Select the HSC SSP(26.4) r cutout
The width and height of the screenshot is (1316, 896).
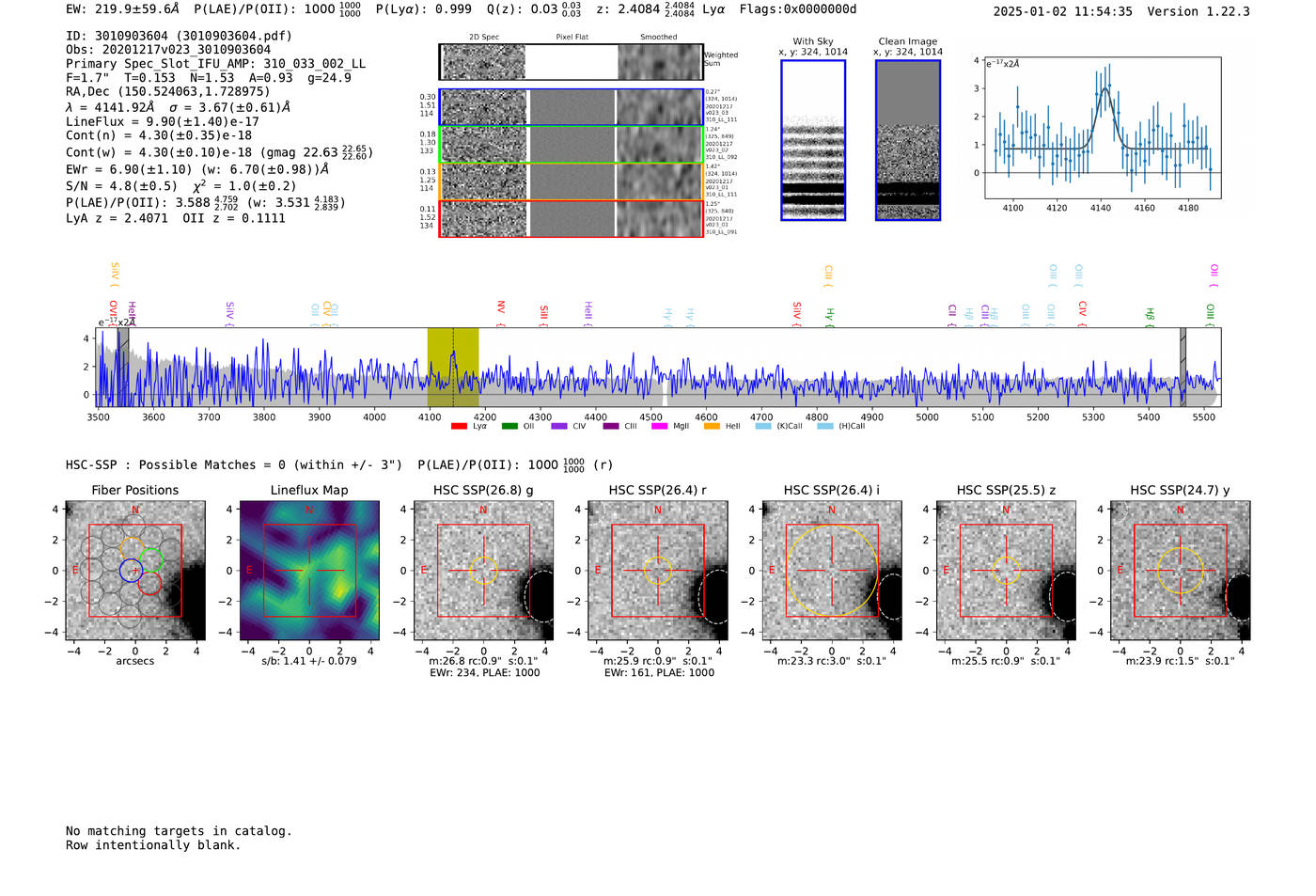click(658, 571)
